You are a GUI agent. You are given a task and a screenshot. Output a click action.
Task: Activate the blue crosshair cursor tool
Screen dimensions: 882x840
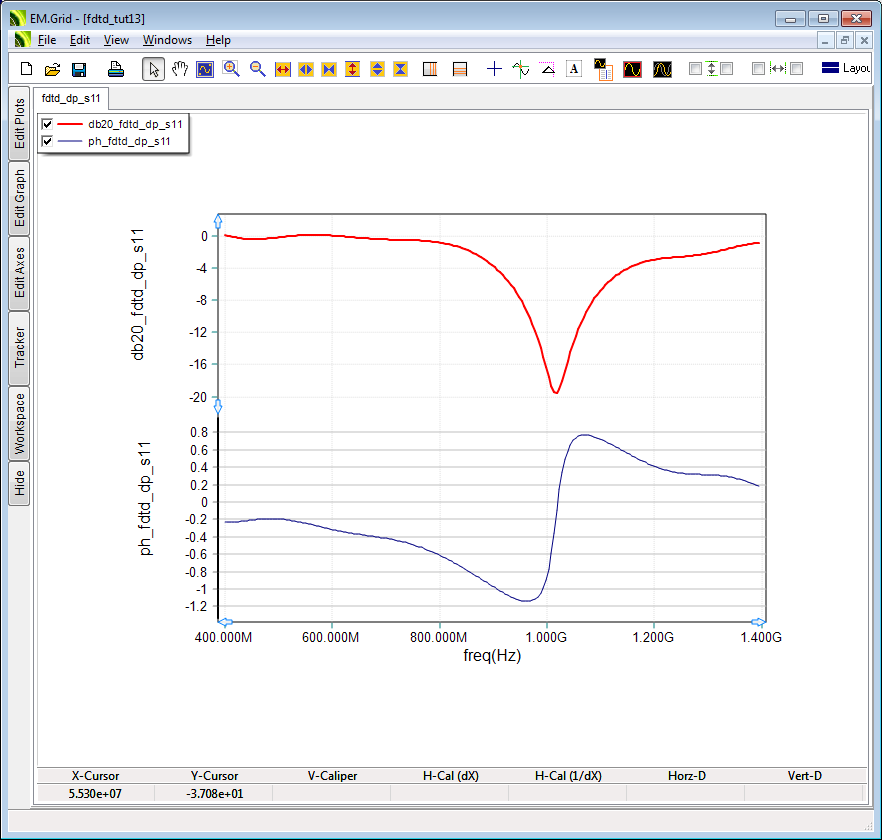(x=494, y=69)
